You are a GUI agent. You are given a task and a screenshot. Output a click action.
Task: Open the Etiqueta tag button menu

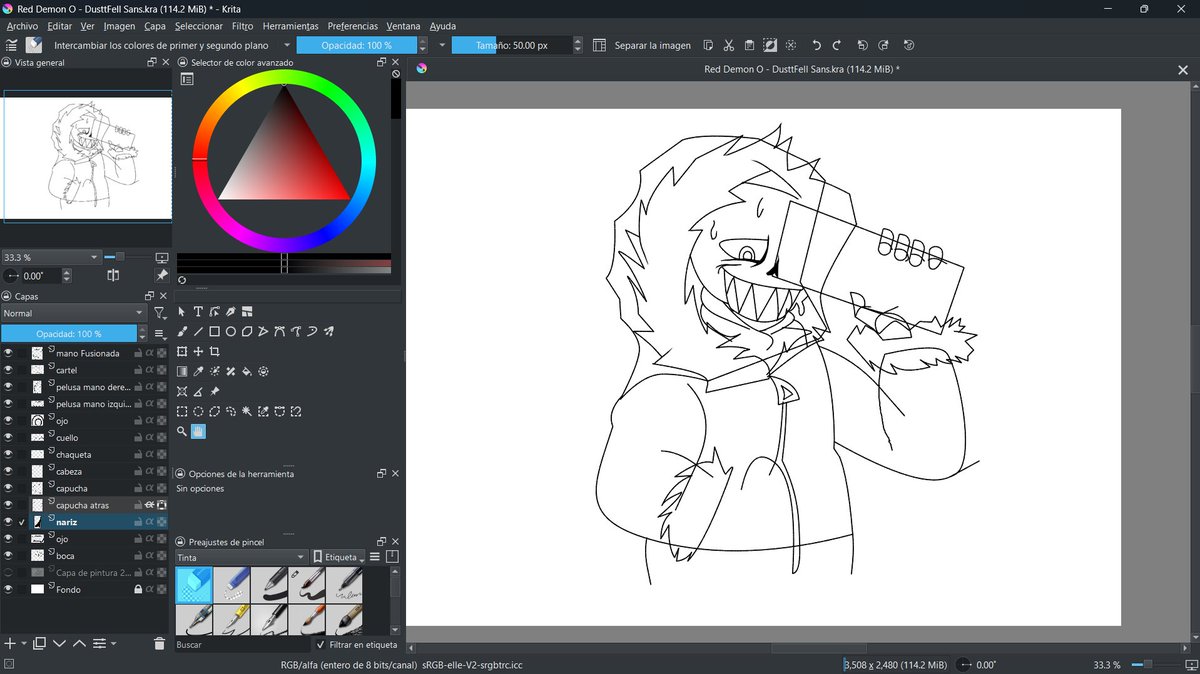338,557
